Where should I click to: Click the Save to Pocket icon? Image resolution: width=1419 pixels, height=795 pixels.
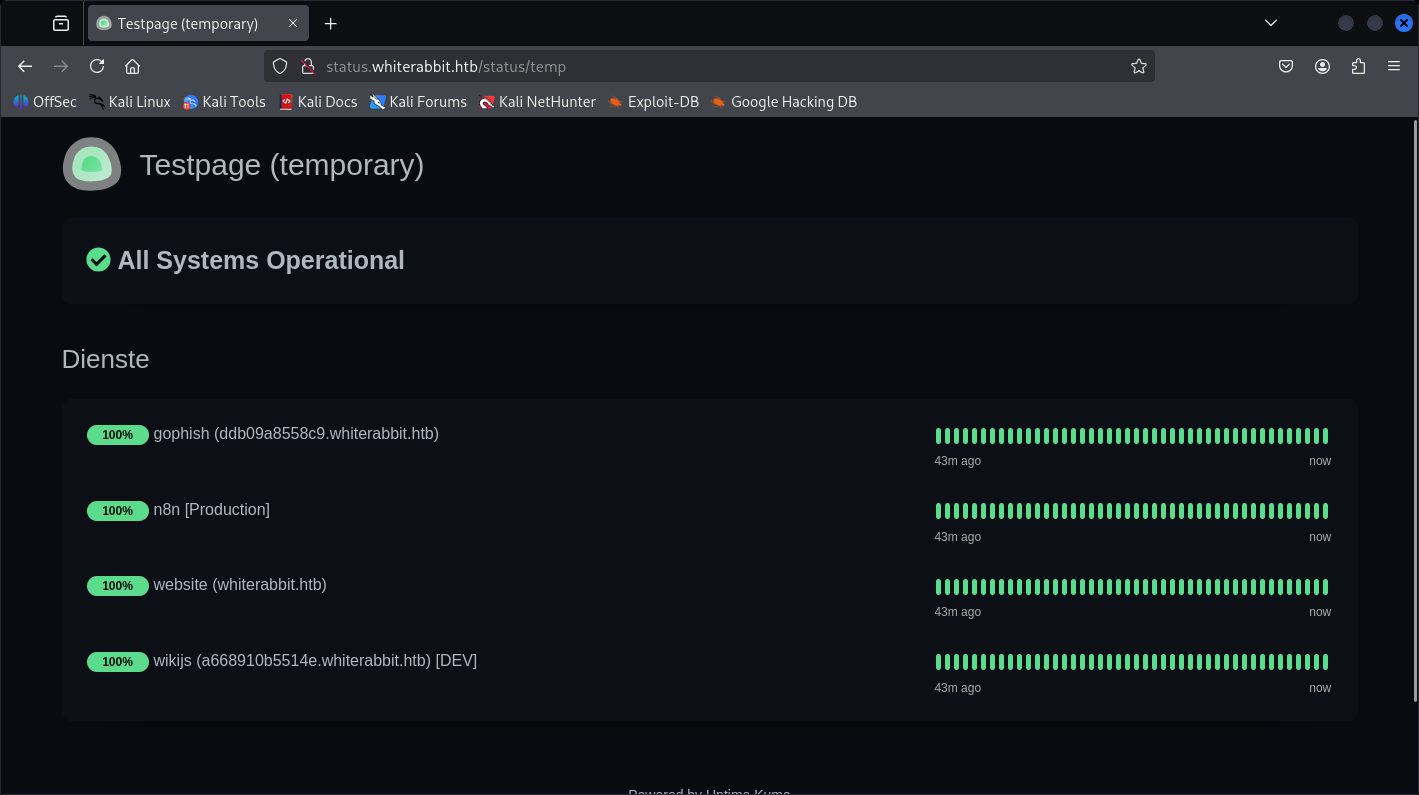point(1286,66)
